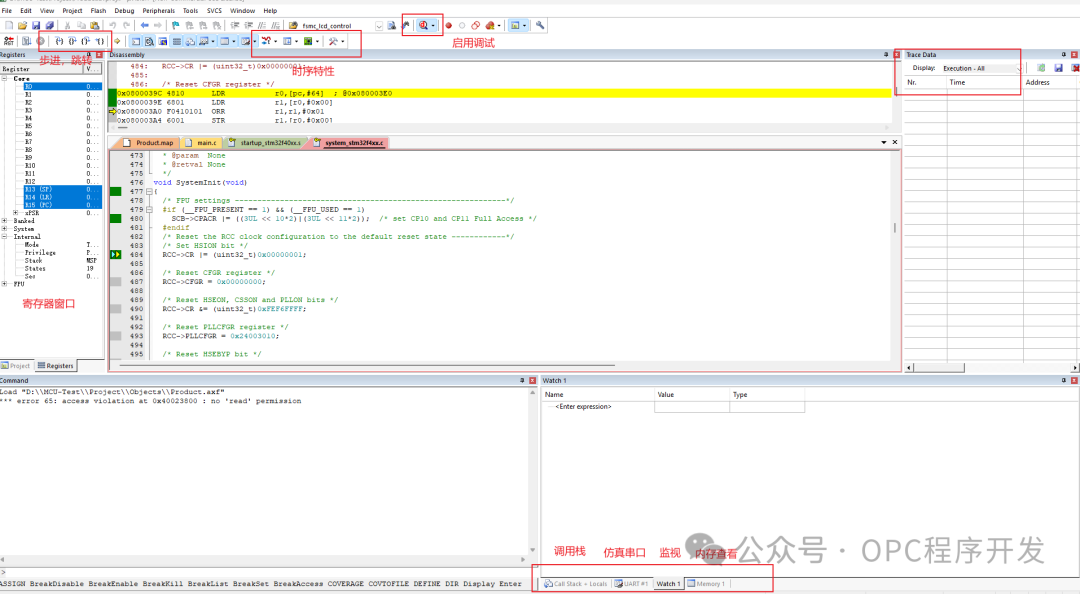This screenshot has height=594, width=1080.
Task: Toggle the Symbols window icon
Action: (163, 41)
